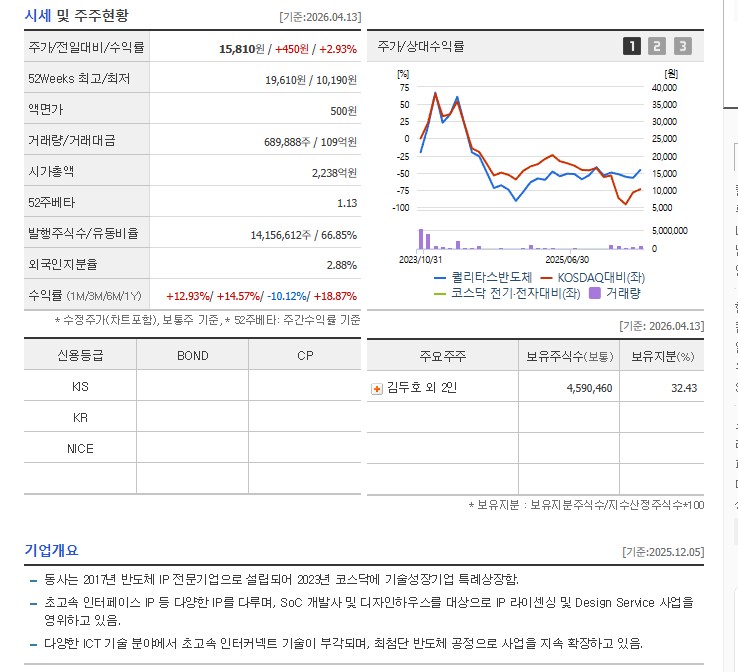Viewport: 738px width, 672px height.
Task: Click the 보유지분(%) column header
Action: [x=662, y=356]
